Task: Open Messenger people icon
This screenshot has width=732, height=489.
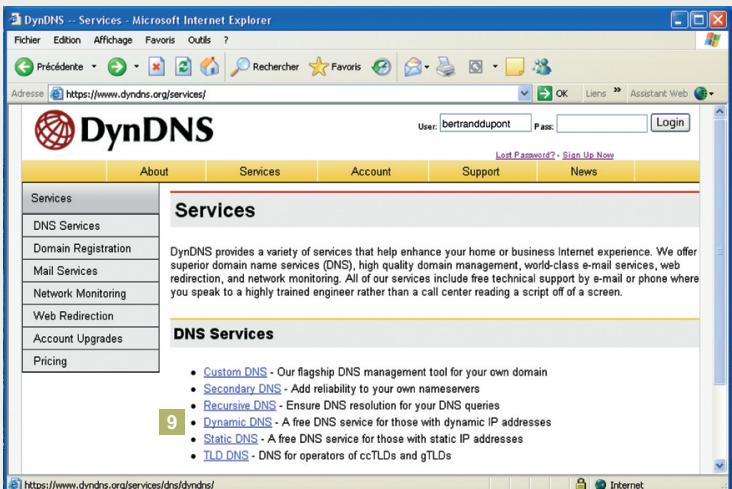Action: [x=542, y=67]
